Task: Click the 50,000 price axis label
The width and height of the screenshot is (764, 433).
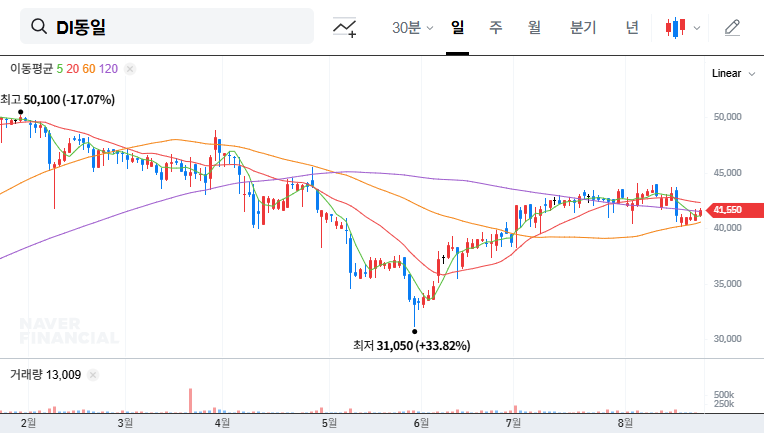Action: click(727, 117)
